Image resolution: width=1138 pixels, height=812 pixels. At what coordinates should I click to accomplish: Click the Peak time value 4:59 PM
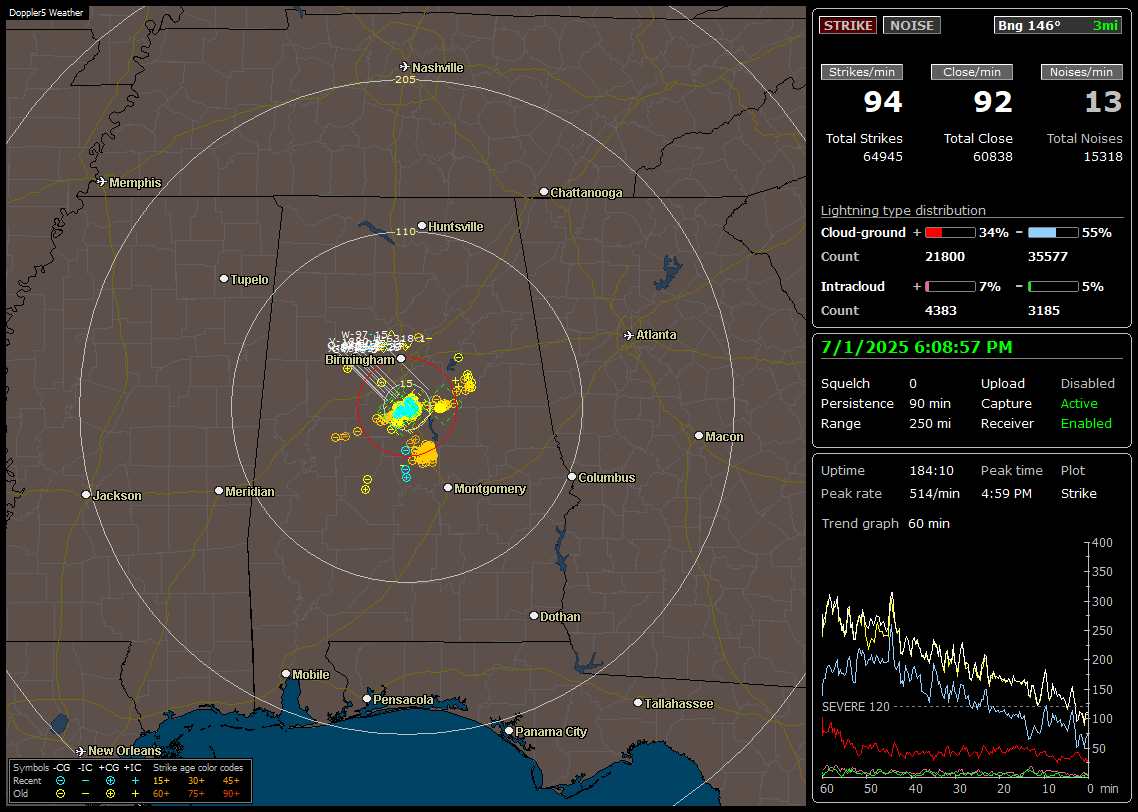pyautogui.click(x=1006, y=493)
